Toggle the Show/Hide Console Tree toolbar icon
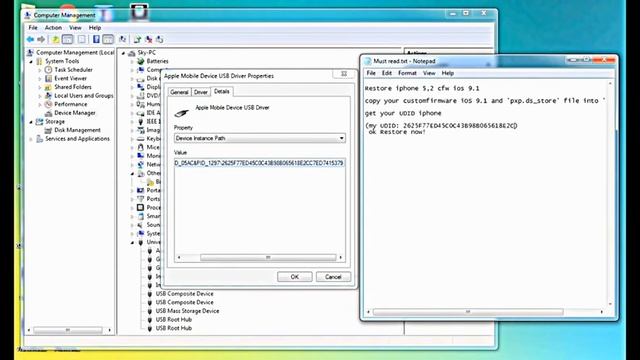This screenshot has height=360, width=640. (67, 39)
